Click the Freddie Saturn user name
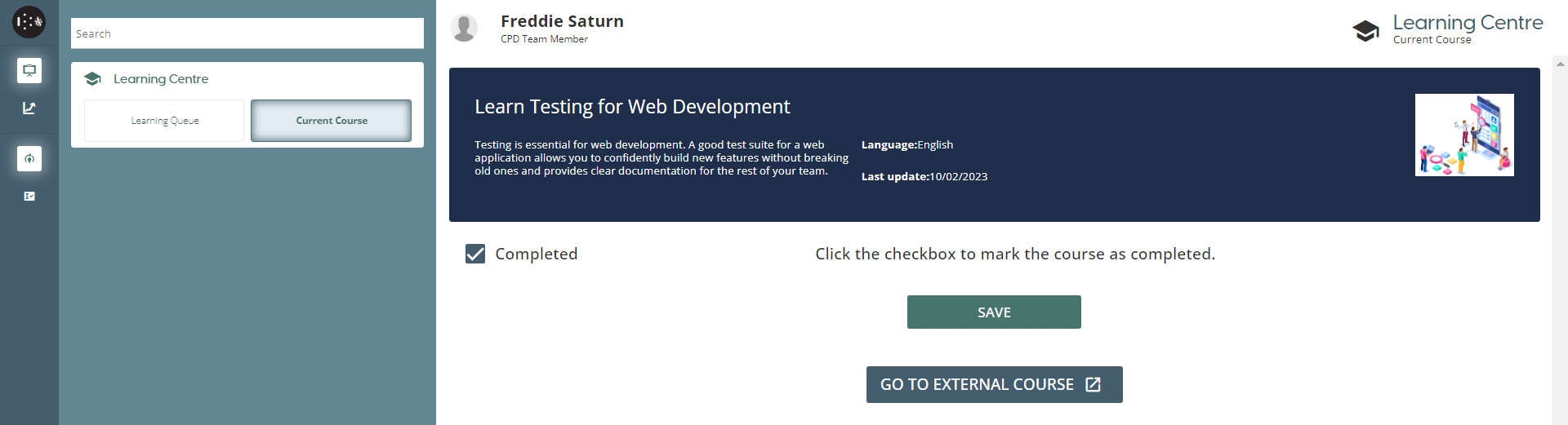 click(562, 21)
